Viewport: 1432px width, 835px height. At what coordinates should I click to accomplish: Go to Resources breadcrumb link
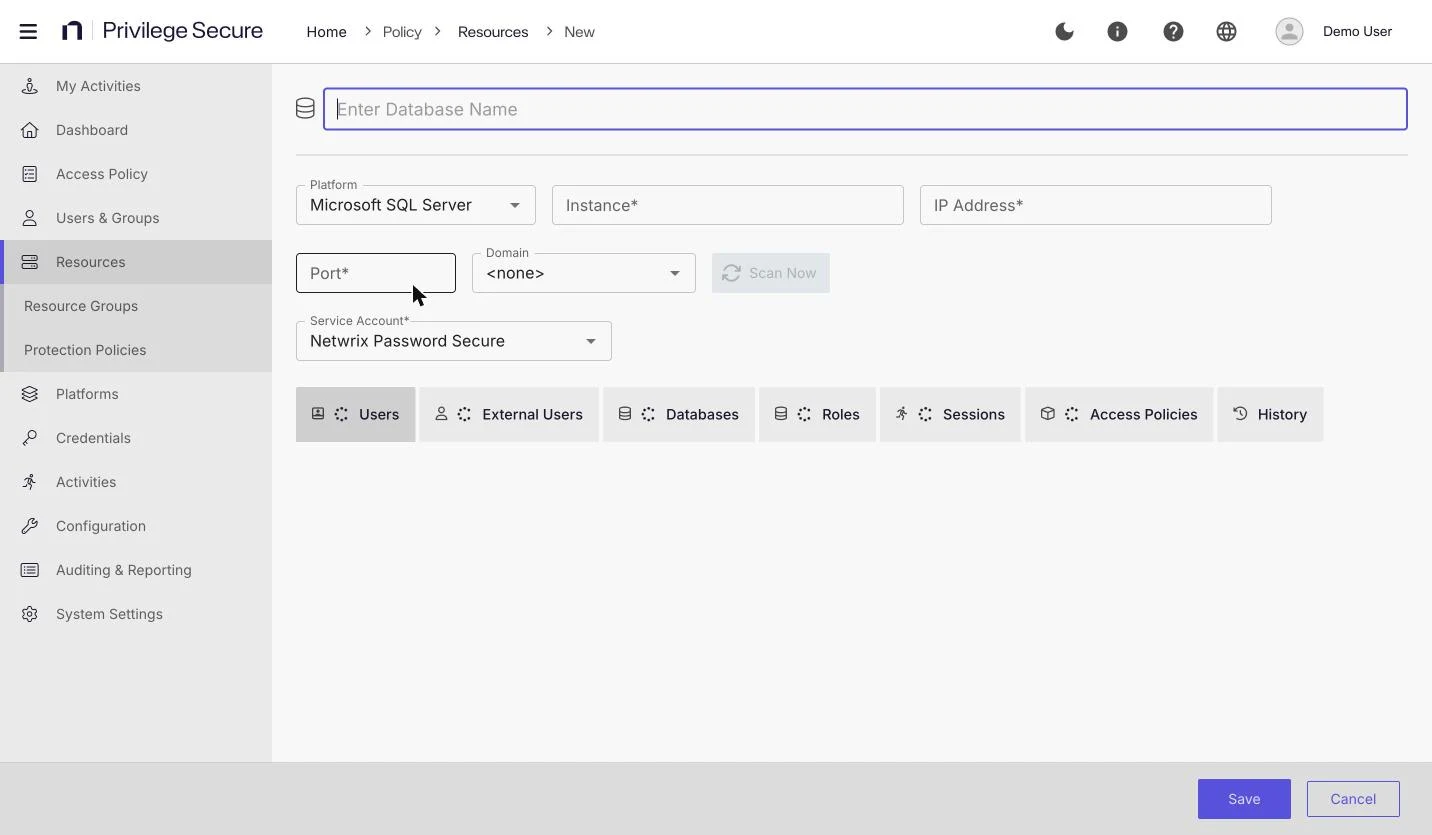point(493,32)
